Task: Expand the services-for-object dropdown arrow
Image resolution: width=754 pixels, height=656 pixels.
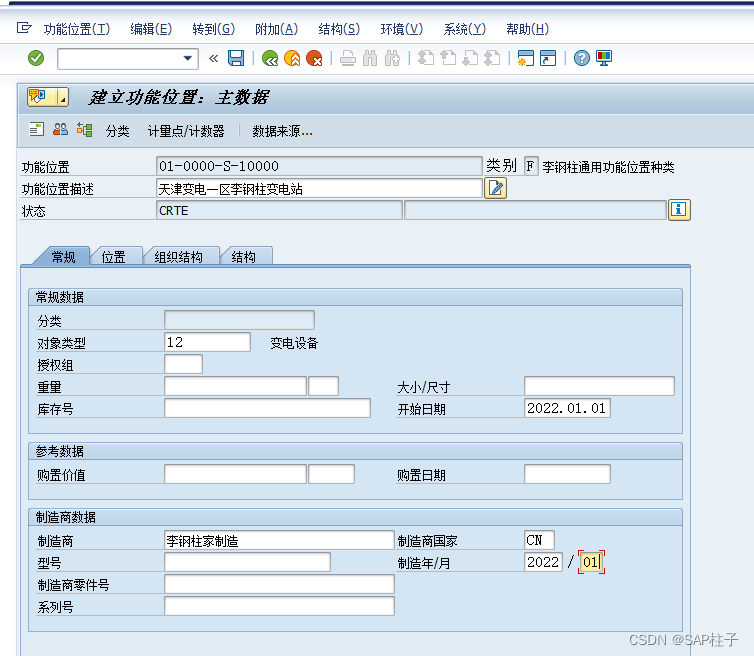Action: (63, 97)
